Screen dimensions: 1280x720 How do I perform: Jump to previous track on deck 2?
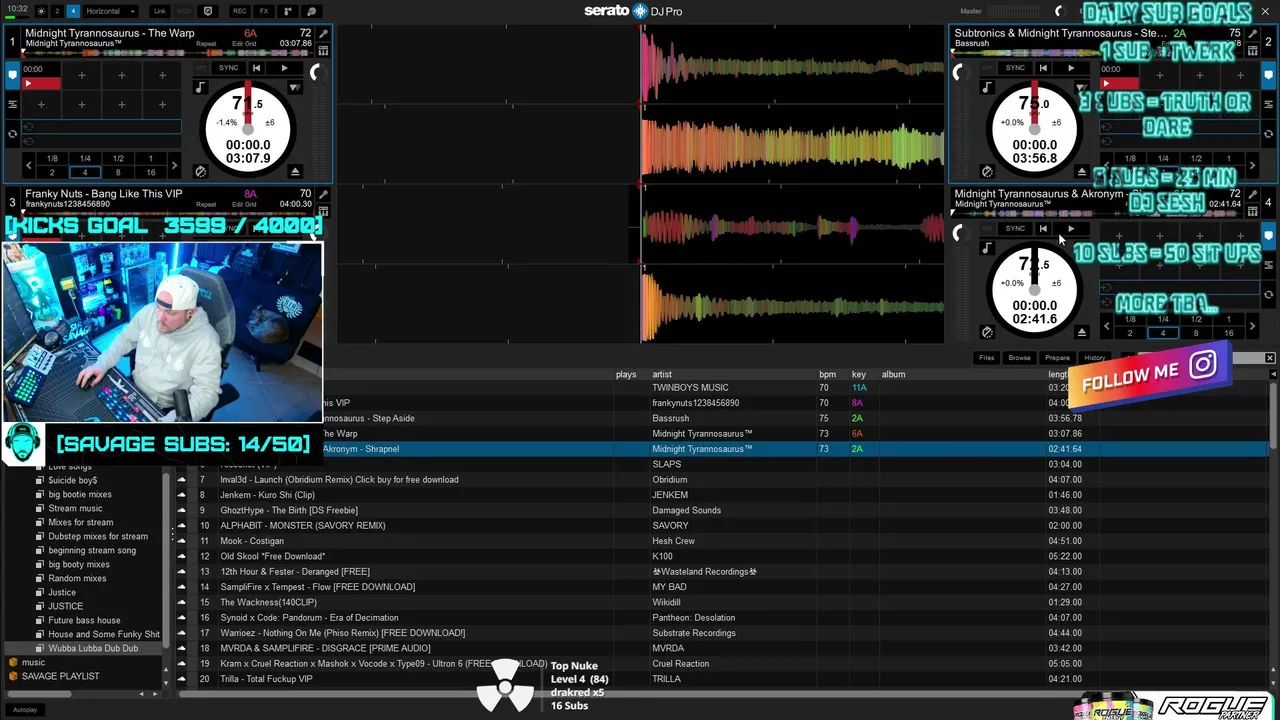click(1043, 68)
